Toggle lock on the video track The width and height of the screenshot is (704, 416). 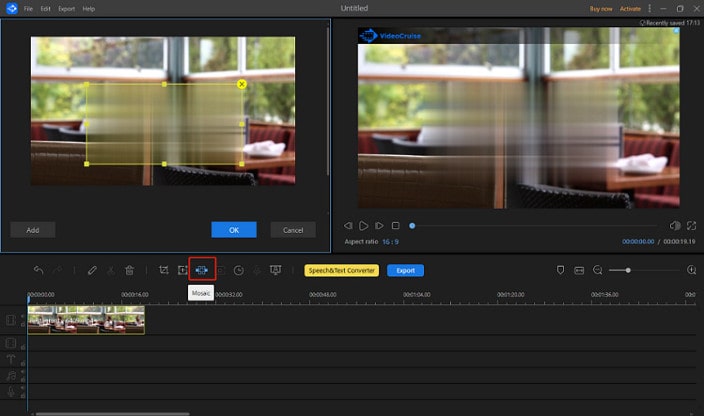[22, 324]
